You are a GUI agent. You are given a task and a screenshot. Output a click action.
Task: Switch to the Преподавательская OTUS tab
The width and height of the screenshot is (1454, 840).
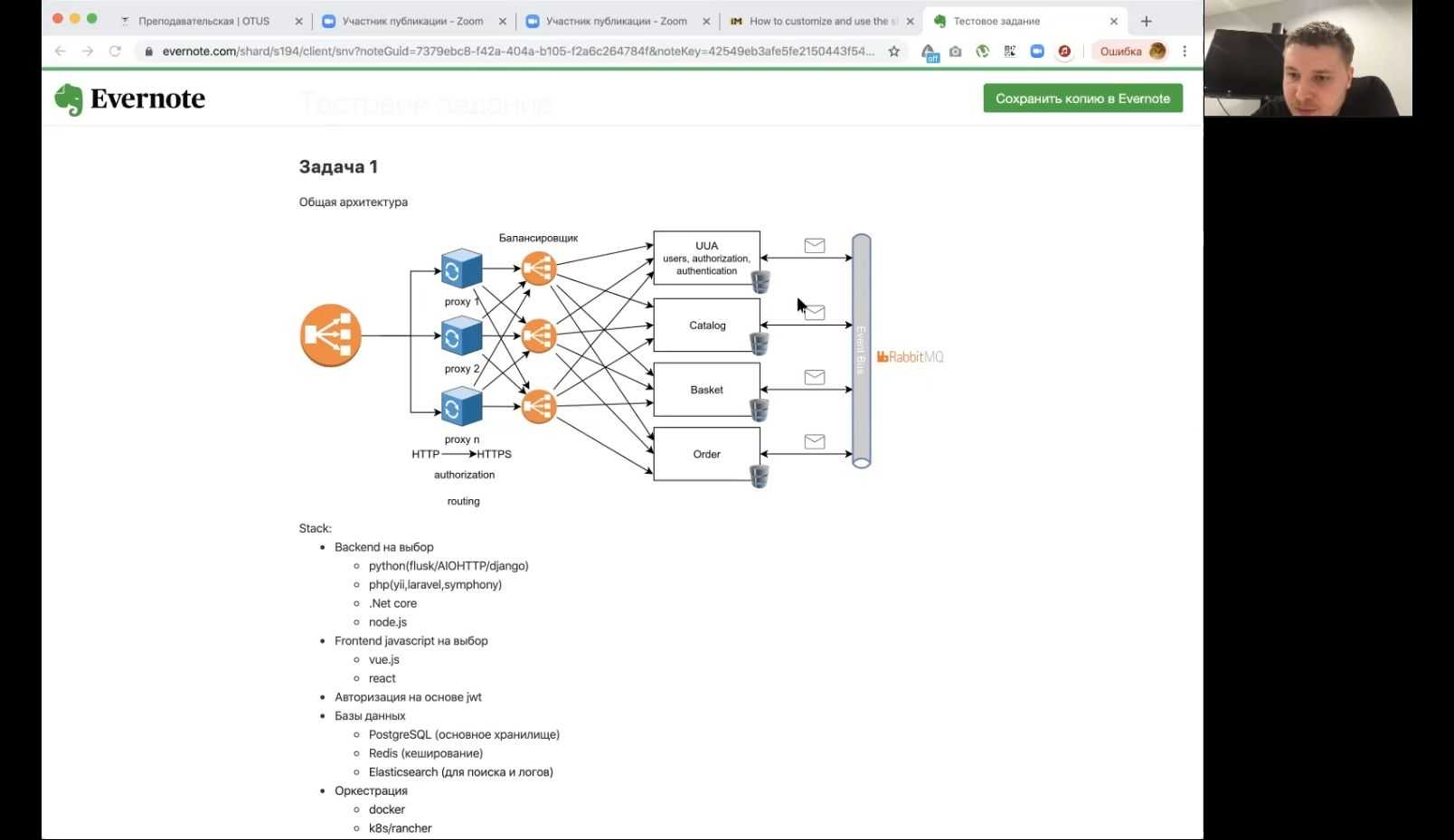click(203, 21)
